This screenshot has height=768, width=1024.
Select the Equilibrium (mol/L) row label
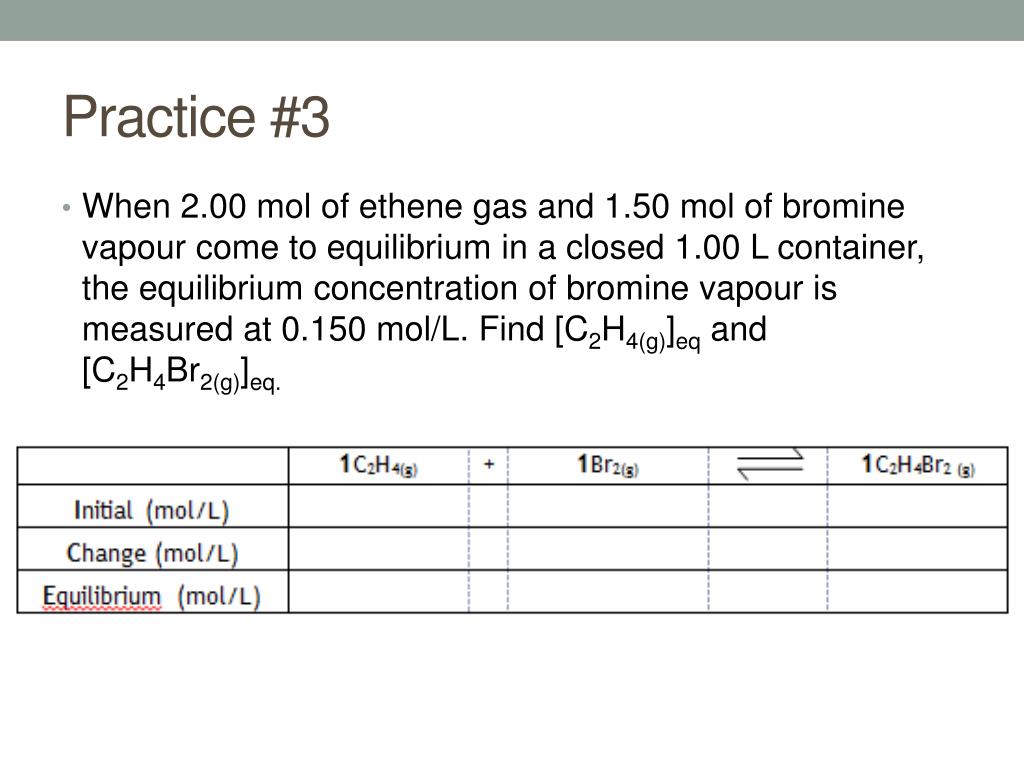coord(152,596)
